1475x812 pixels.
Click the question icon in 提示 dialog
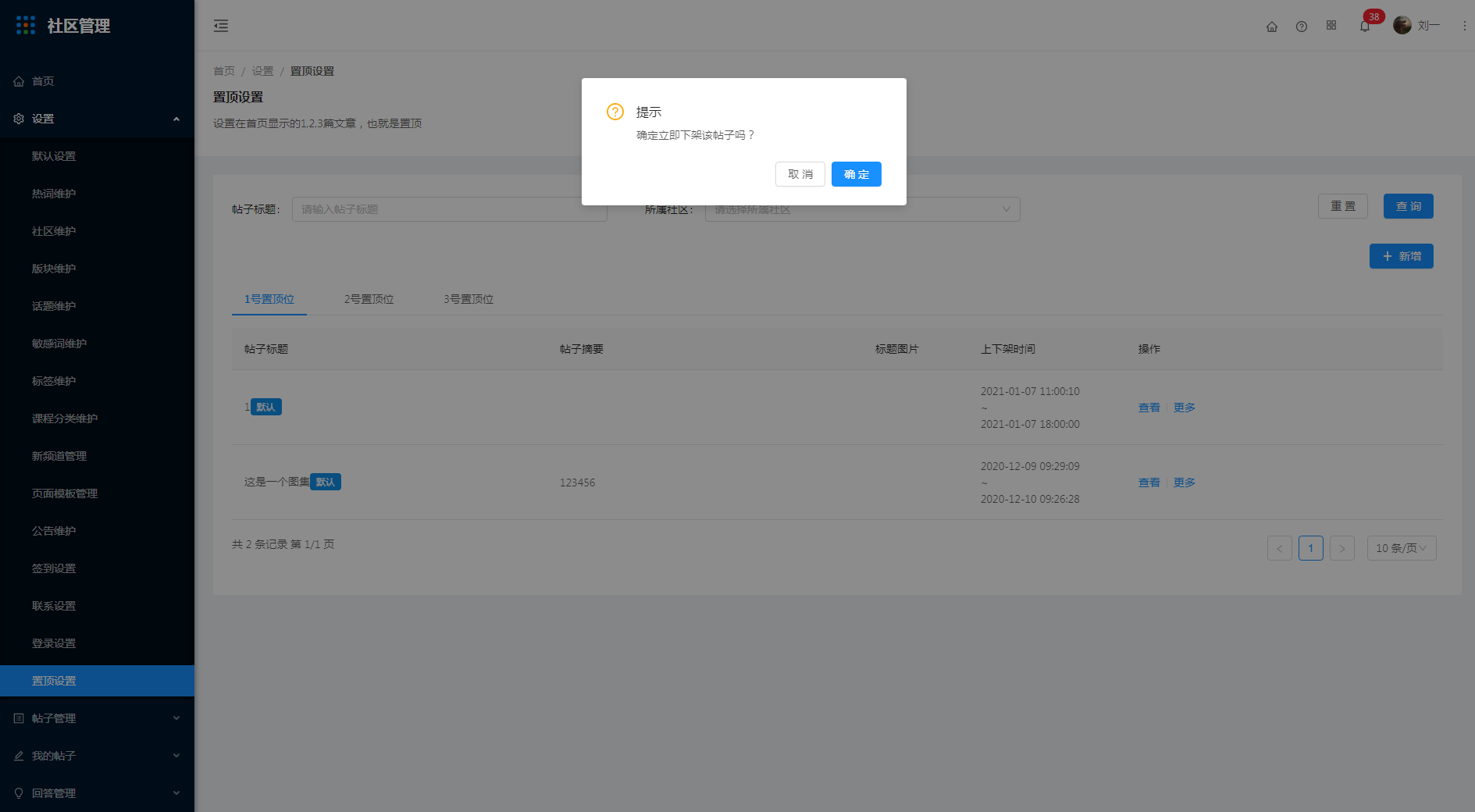(x=615, y=112)
